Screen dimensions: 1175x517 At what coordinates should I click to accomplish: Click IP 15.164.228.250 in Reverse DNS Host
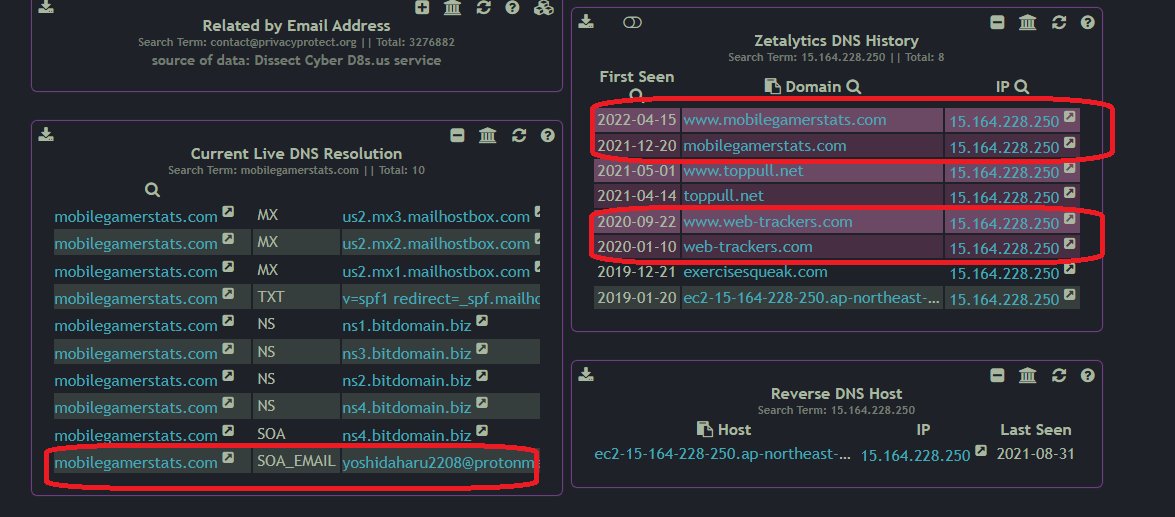915,456
